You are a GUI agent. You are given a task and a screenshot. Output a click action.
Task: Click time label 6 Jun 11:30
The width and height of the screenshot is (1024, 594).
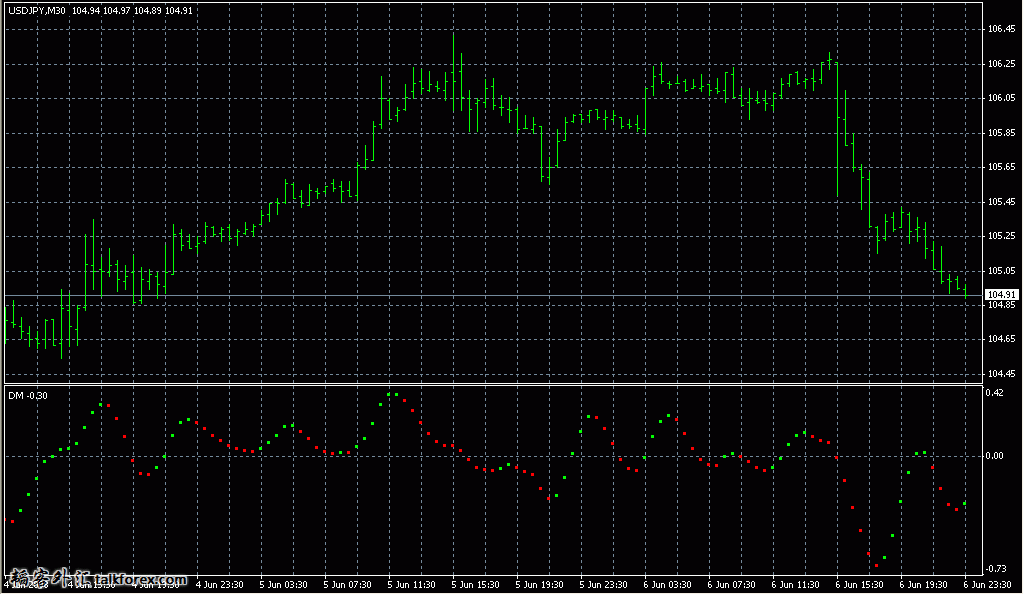point(795,585)
